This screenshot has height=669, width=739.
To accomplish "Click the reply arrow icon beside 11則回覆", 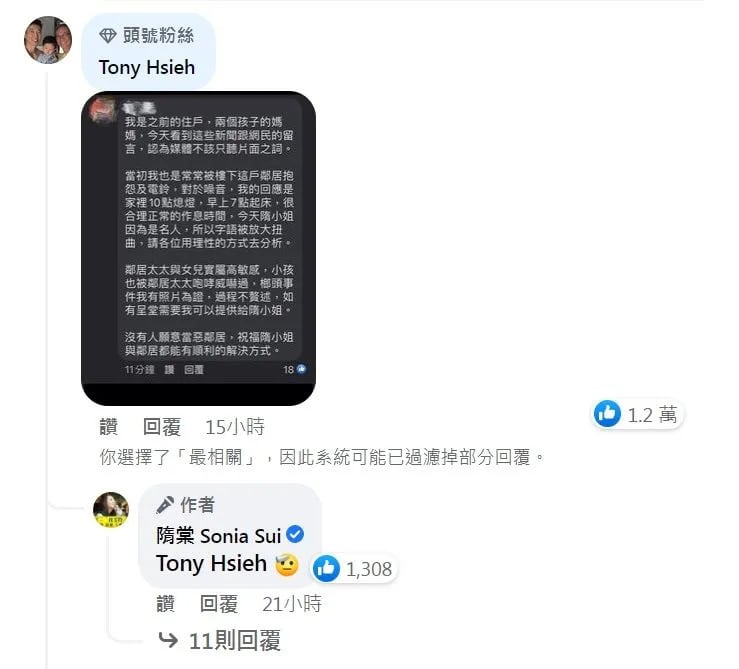I will coord(168,640).
